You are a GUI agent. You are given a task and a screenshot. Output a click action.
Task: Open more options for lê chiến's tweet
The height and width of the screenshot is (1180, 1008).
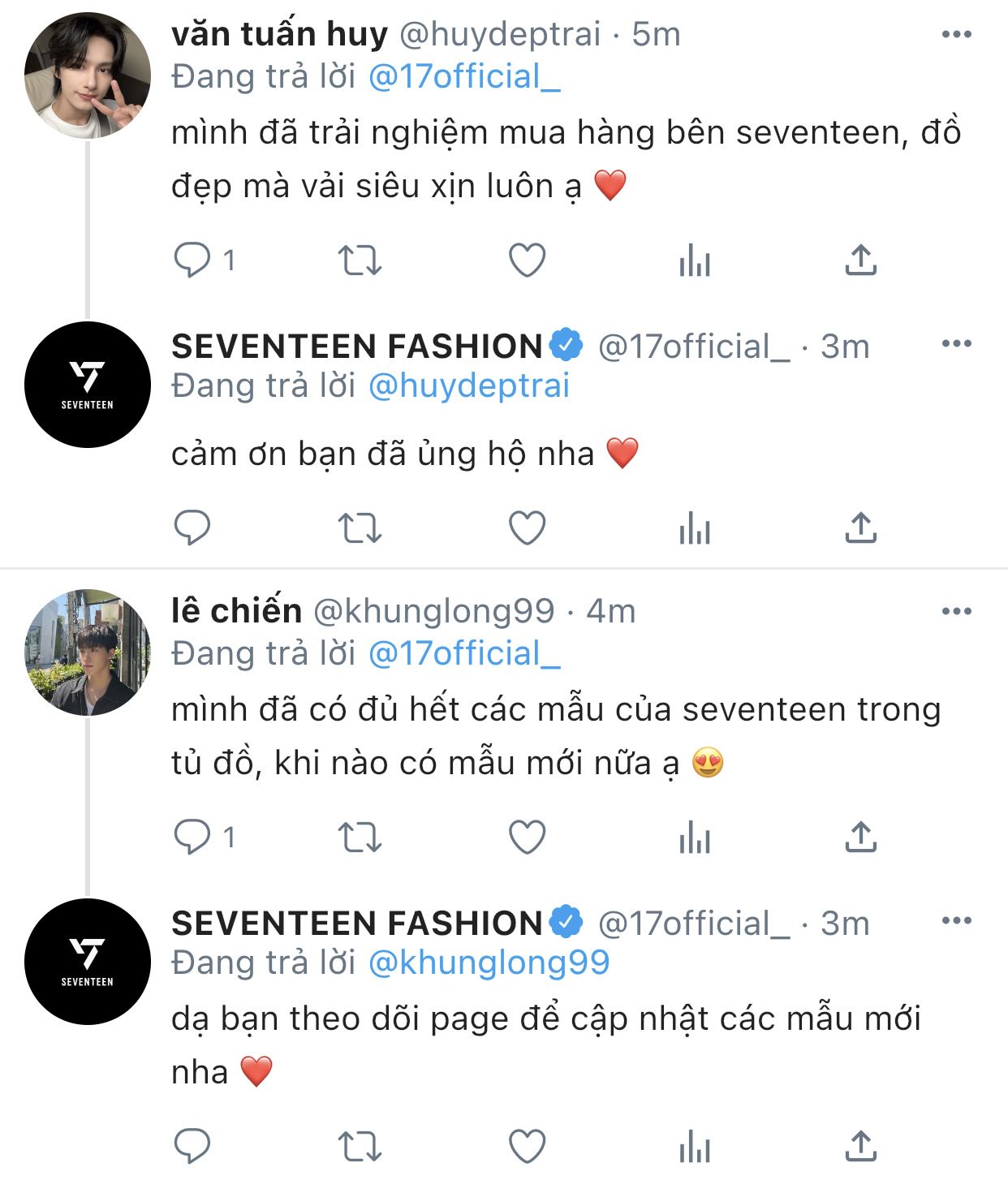956,611
